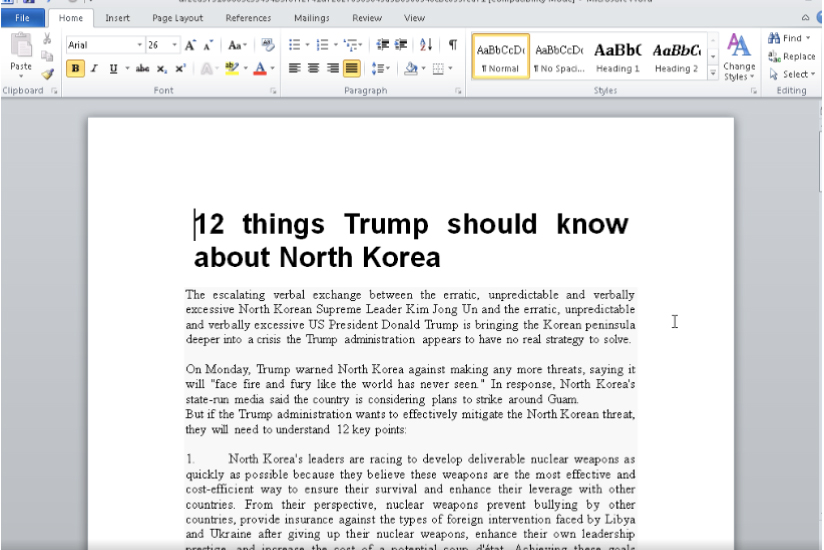
Task: Open Change Styles menu
Action: point(739,57)
